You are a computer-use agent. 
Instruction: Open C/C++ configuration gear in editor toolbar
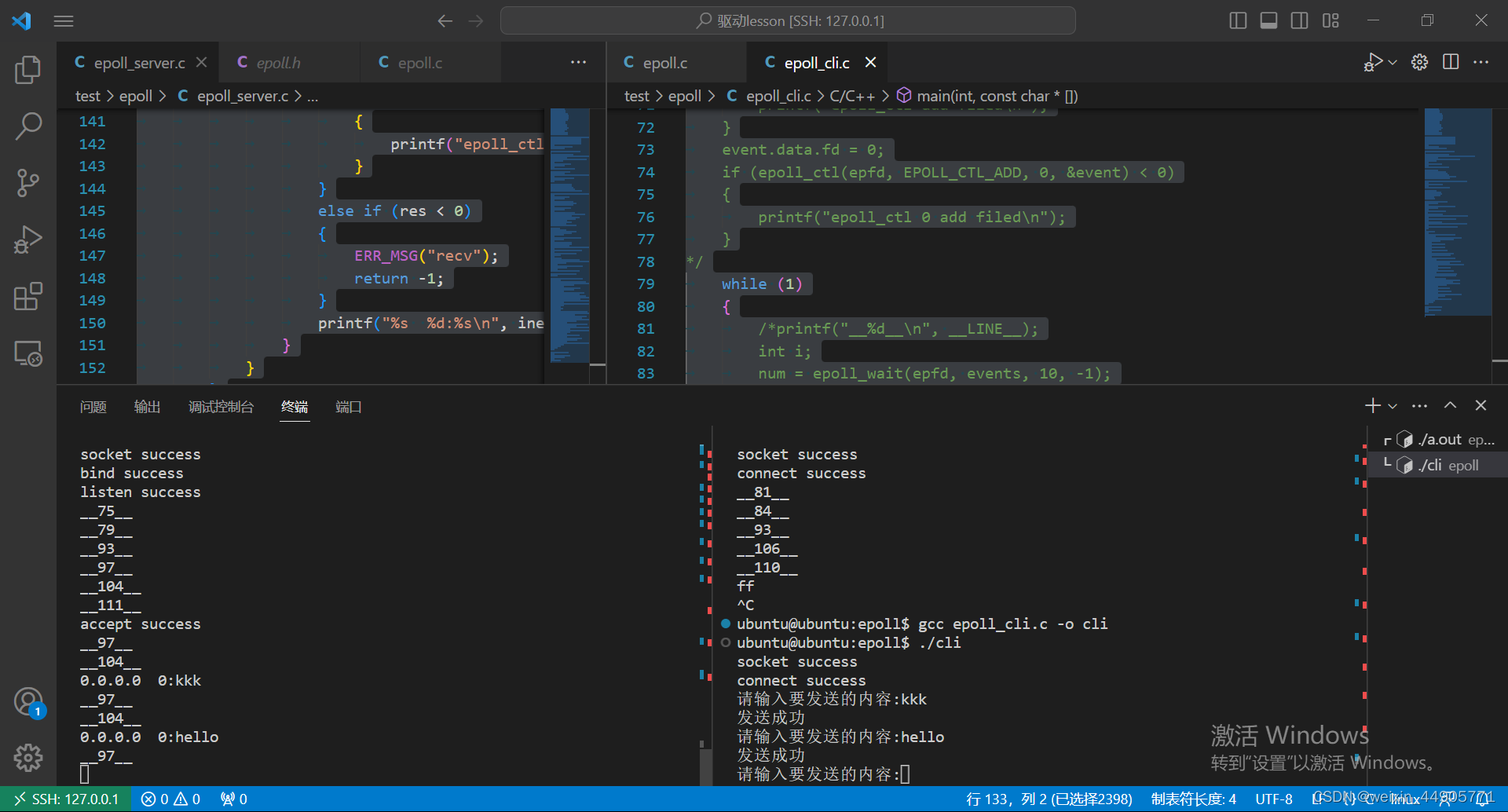(x=1419, y=62)
